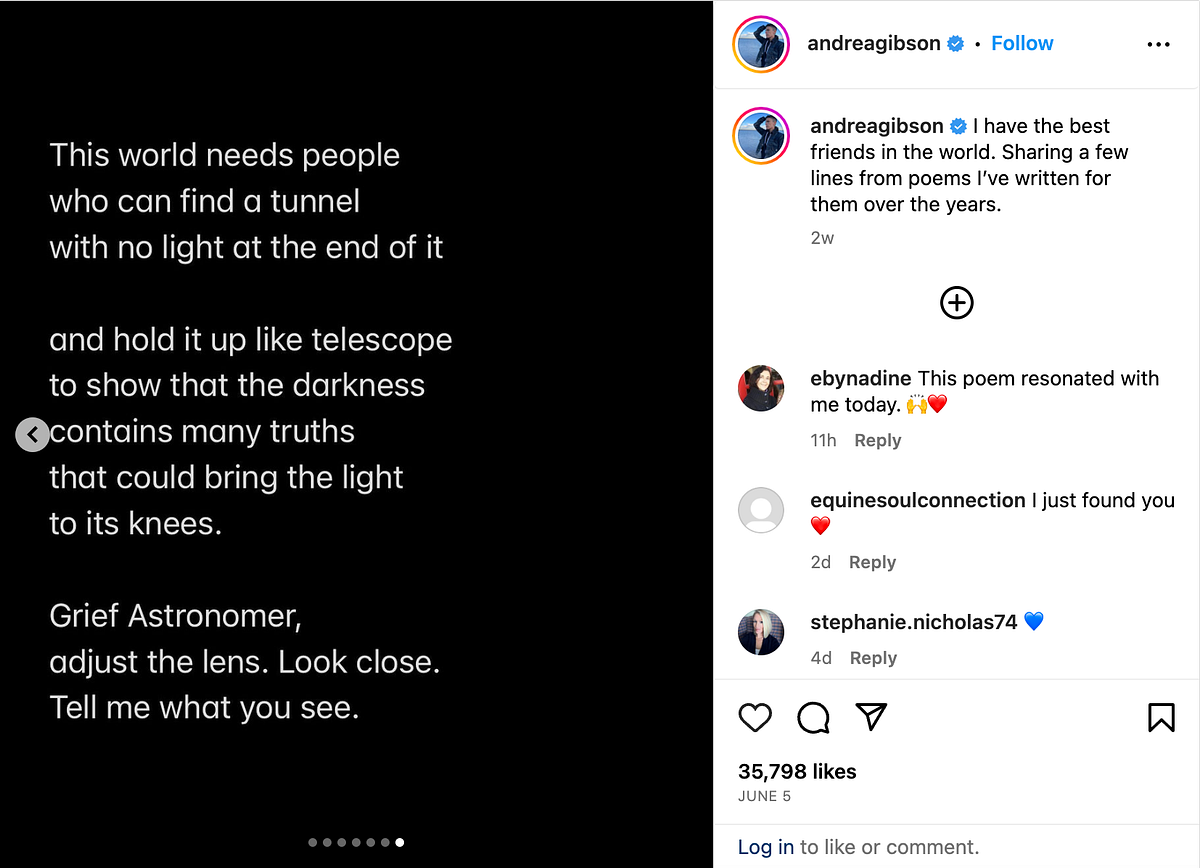Screen dimensions: 1200x868
Task: Save the post with the bookmark icon
Action: (1161, 717)
